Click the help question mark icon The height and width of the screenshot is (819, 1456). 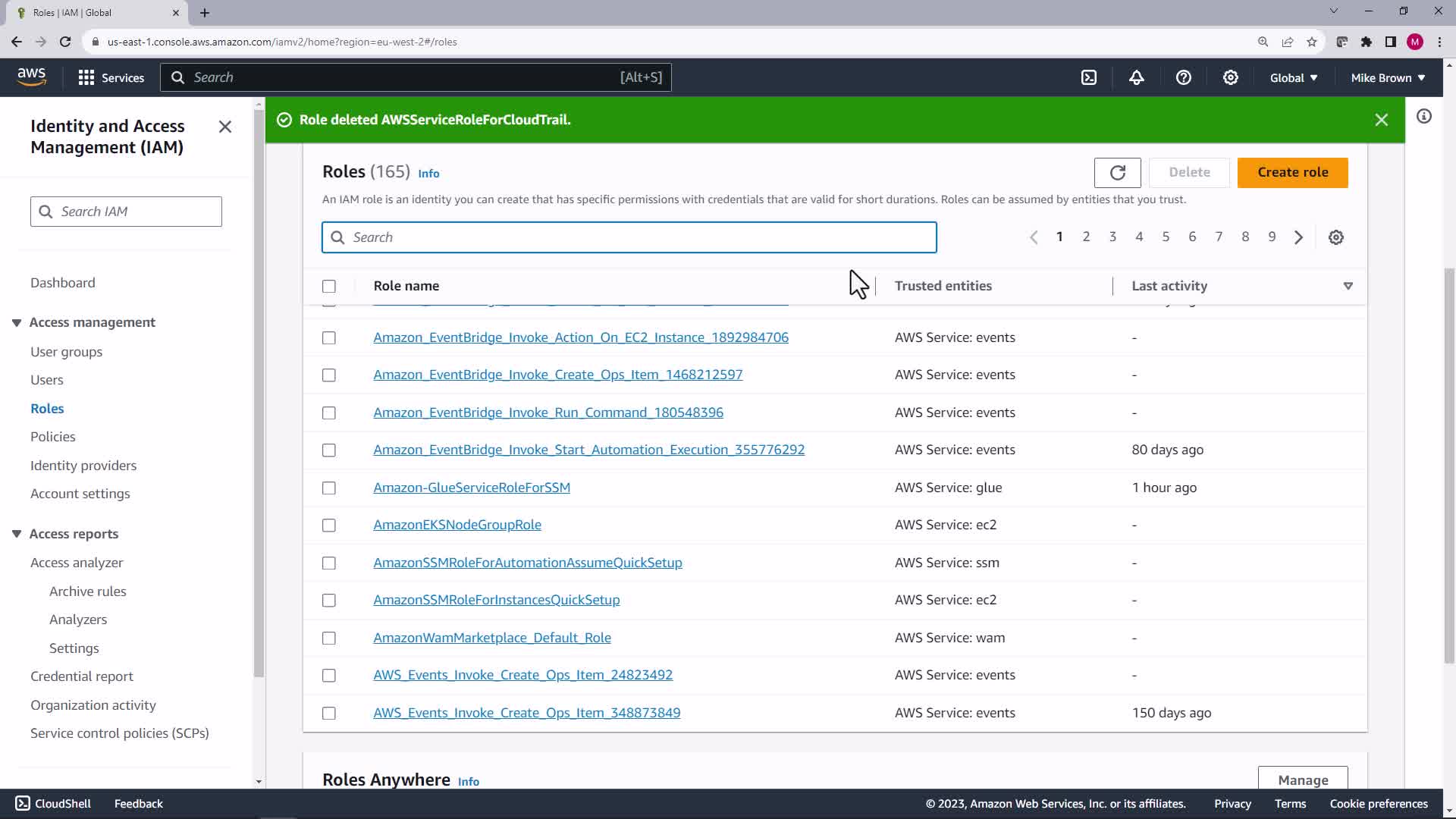tap(1183, 77)
